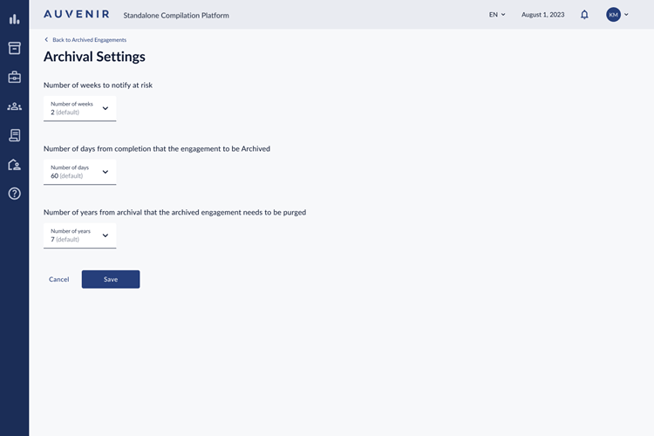The image size is (654, 436).
Task: Click the Cancel button
Action: (x=59, y=279)
